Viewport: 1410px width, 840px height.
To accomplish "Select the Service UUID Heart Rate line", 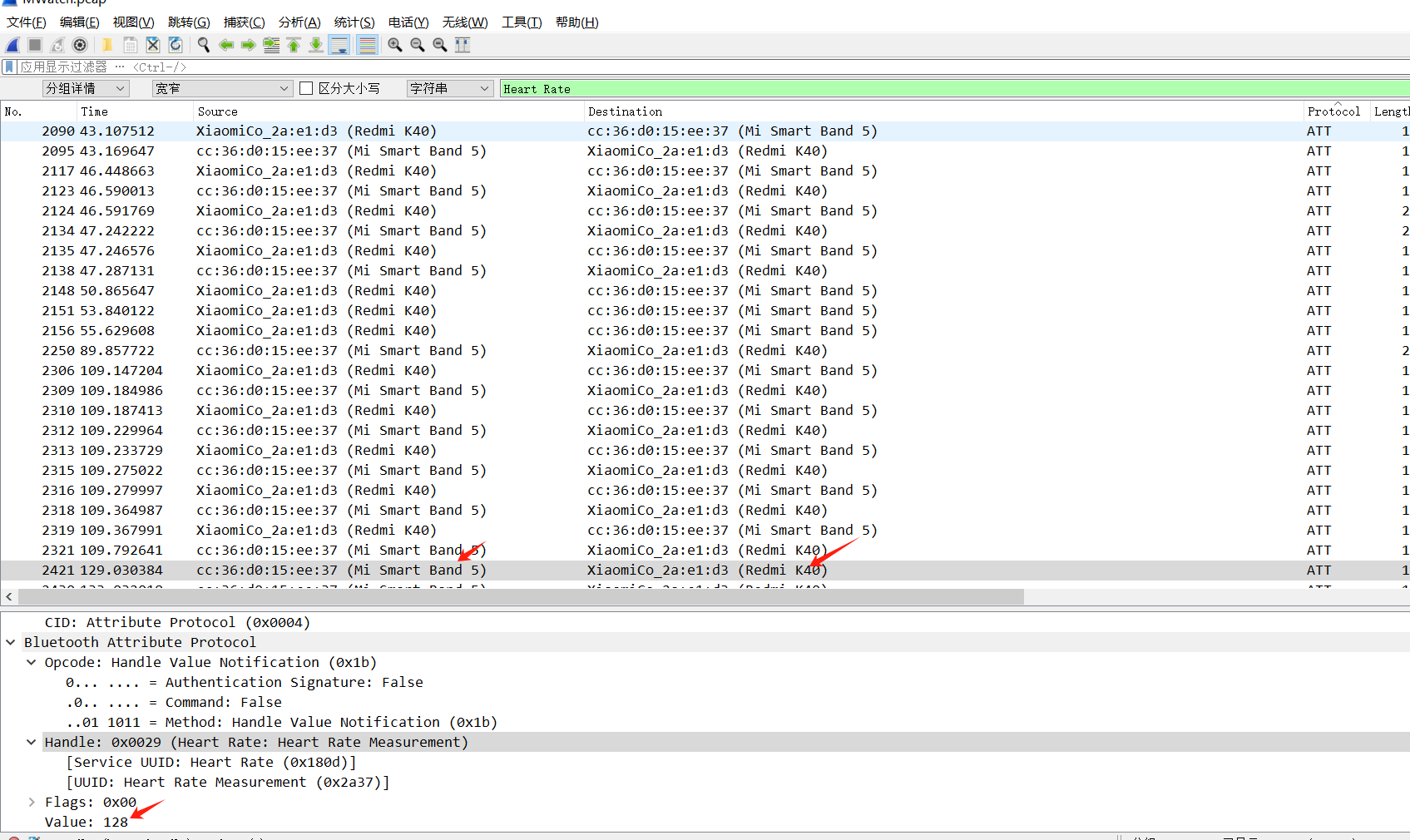I will pyautogui.click(x=211, y=762).
